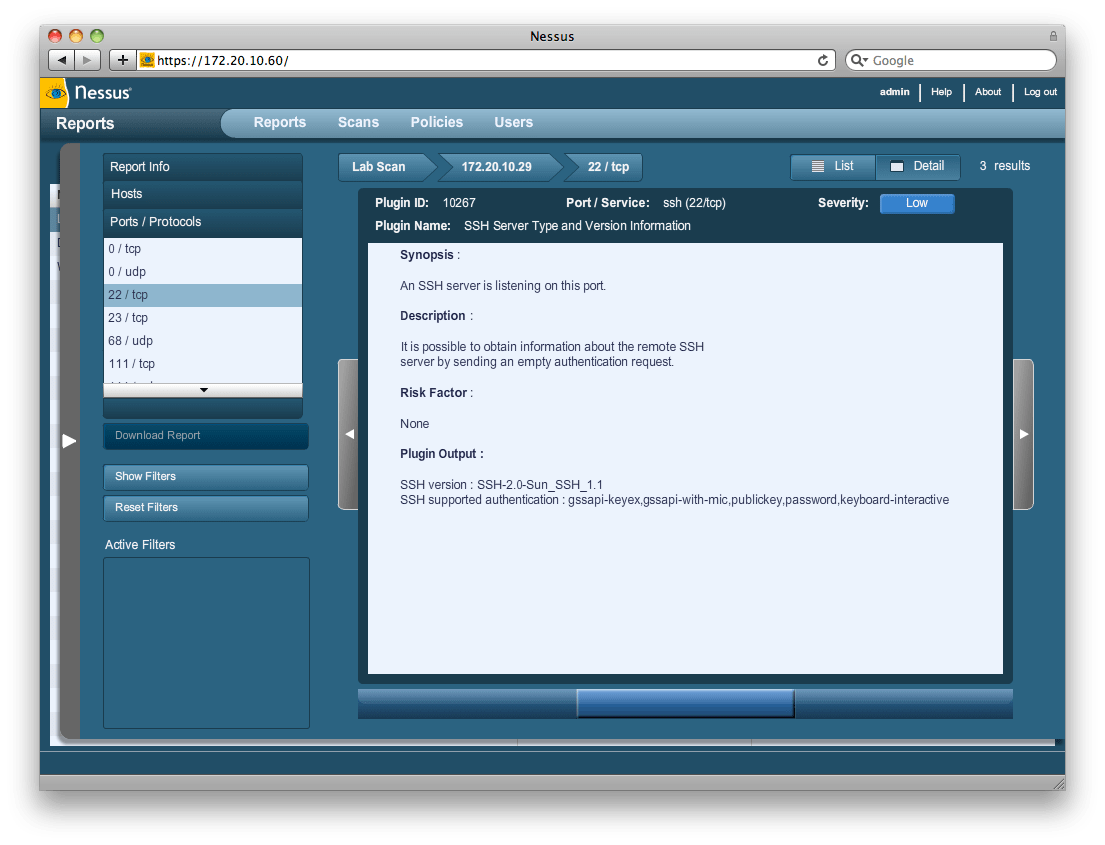This screenshot has height=845, width=1105.
Task: Click the plus add-bookmark button
Action: (x=123, y=60)
